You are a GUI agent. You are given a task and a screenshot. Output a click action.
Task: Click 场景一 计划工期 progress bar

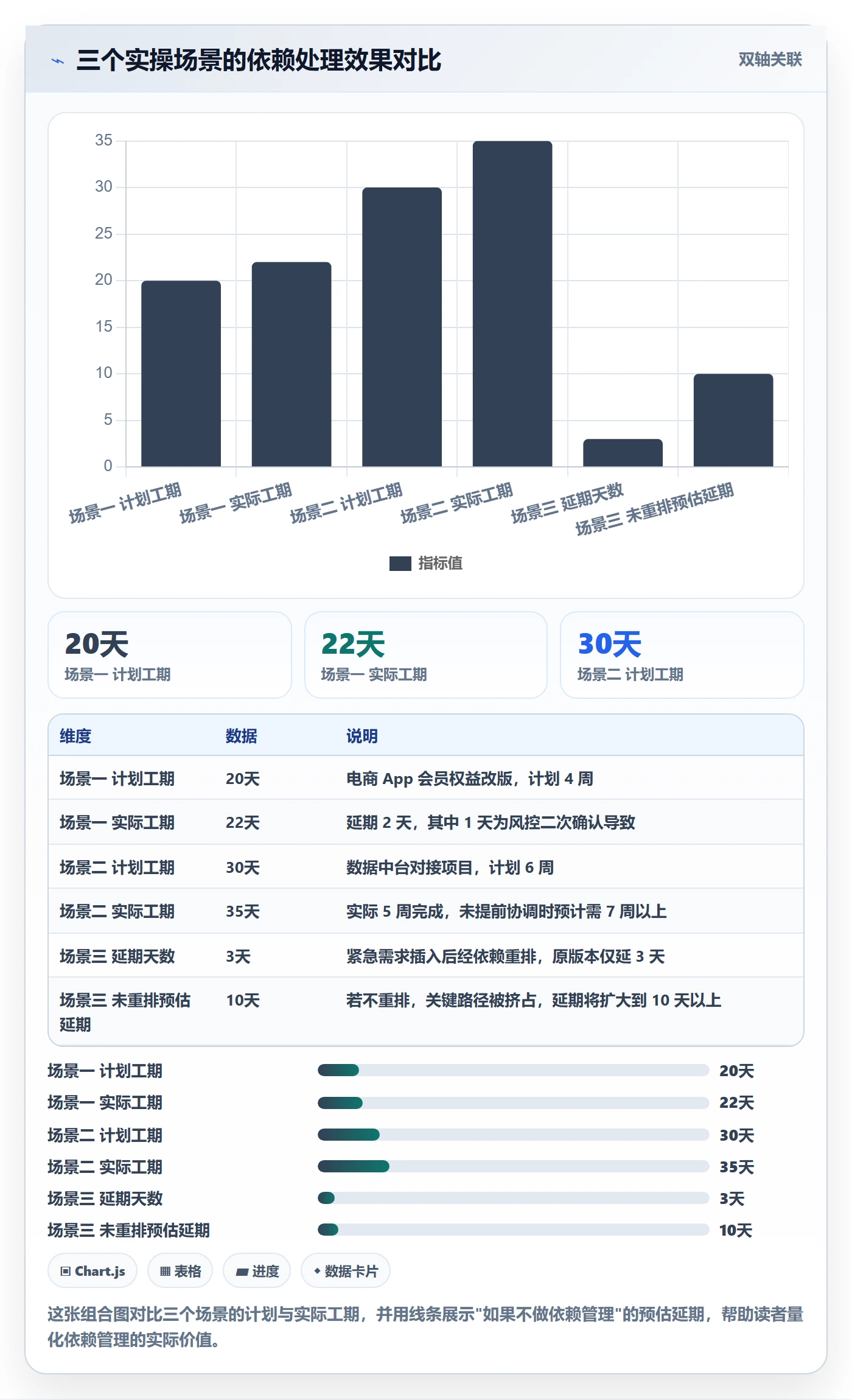click(x=513, y=1070)
